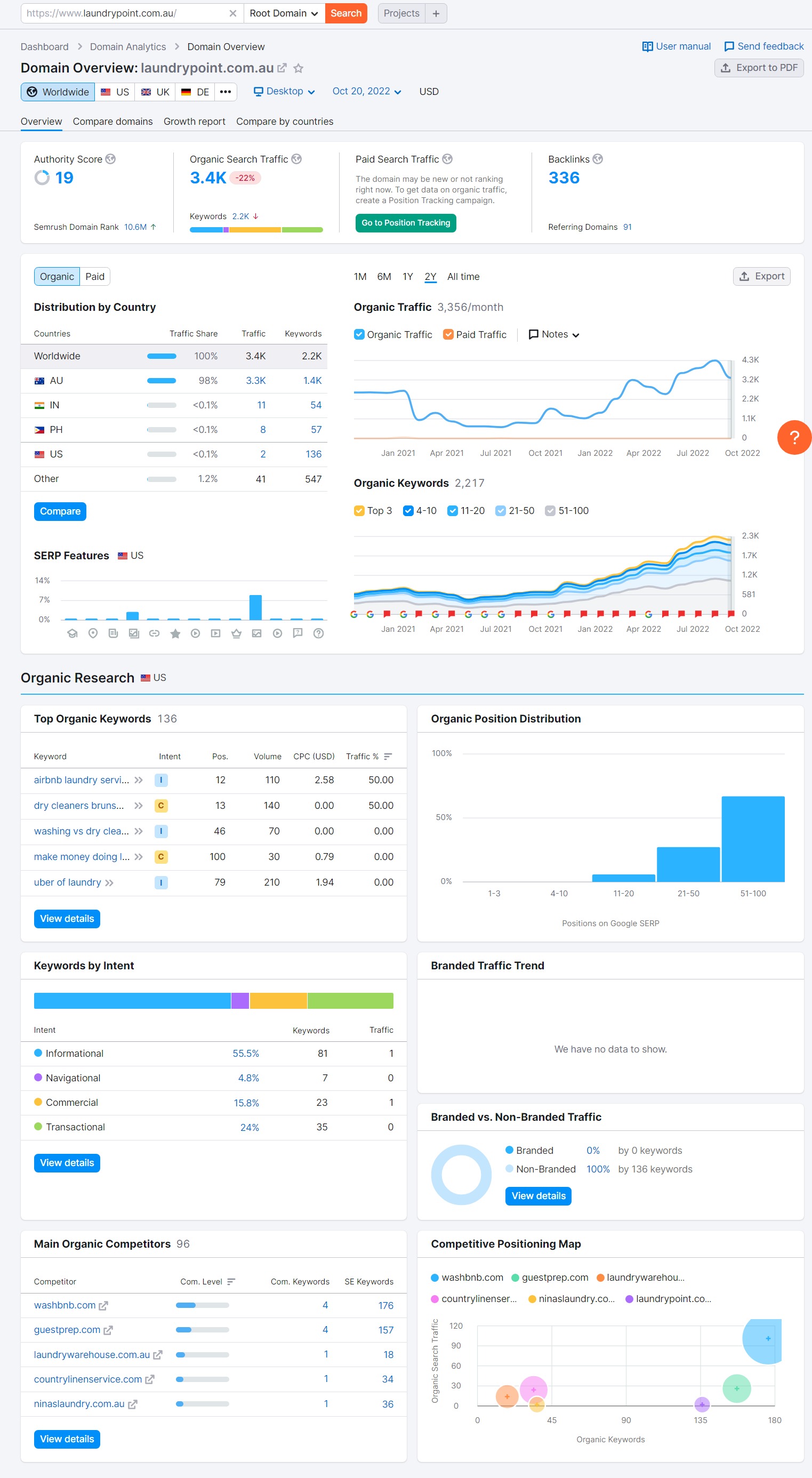The height and width of the screenshot is (1478, 812).
Task: Open laundrypoint.com.au external link icon in title
Action: 282,68
